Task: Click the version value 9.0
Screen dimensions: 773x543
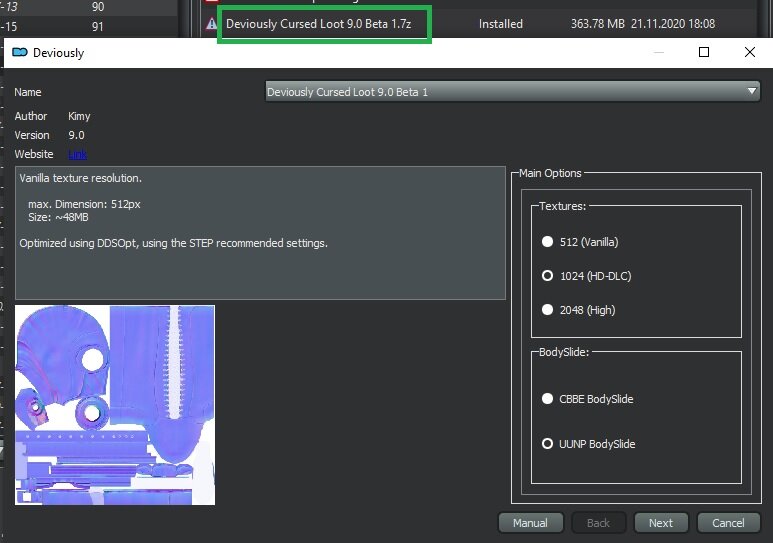Action: pyautogui.click(x=76, y=135)
